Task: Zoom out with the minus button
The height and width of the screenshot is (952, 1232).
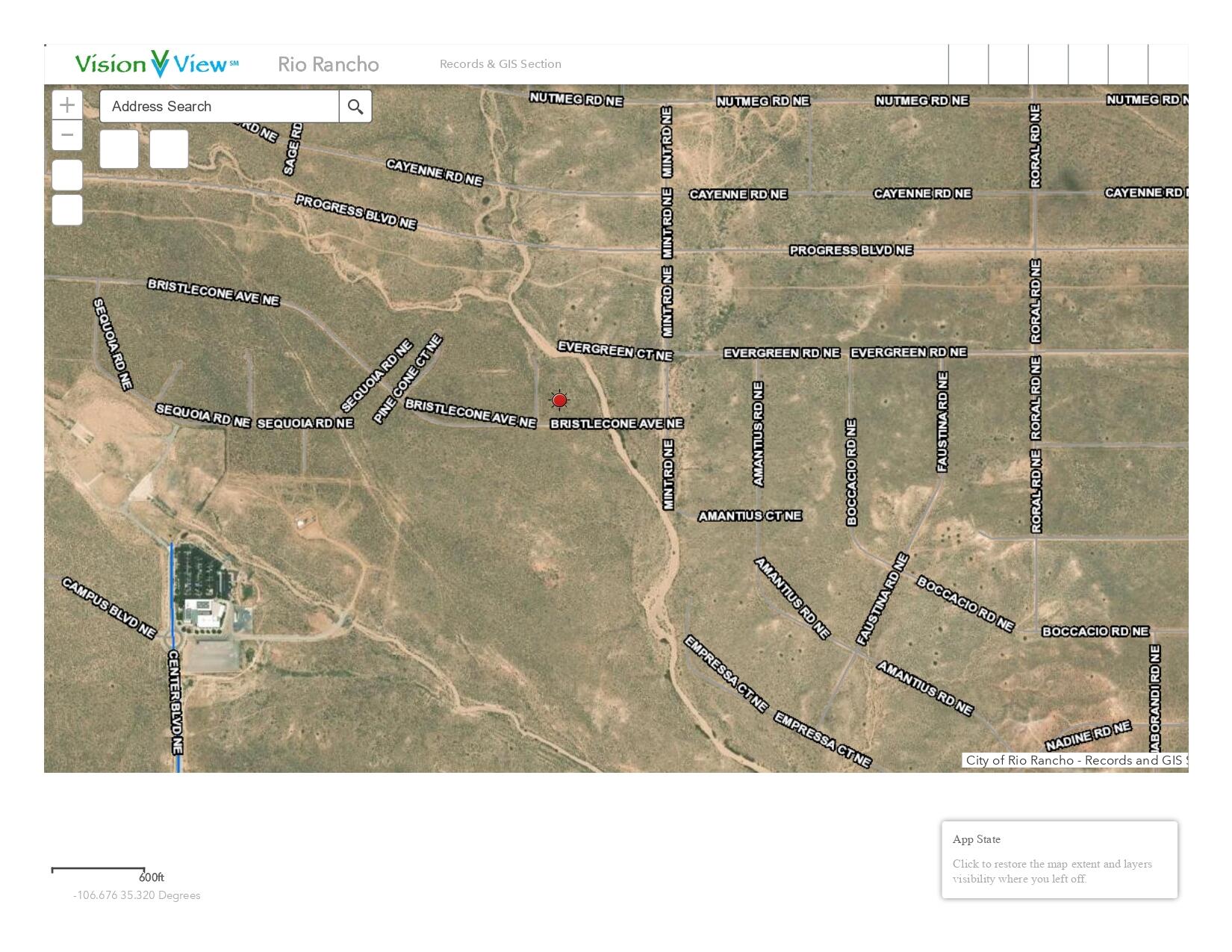Action: (67, 135)
